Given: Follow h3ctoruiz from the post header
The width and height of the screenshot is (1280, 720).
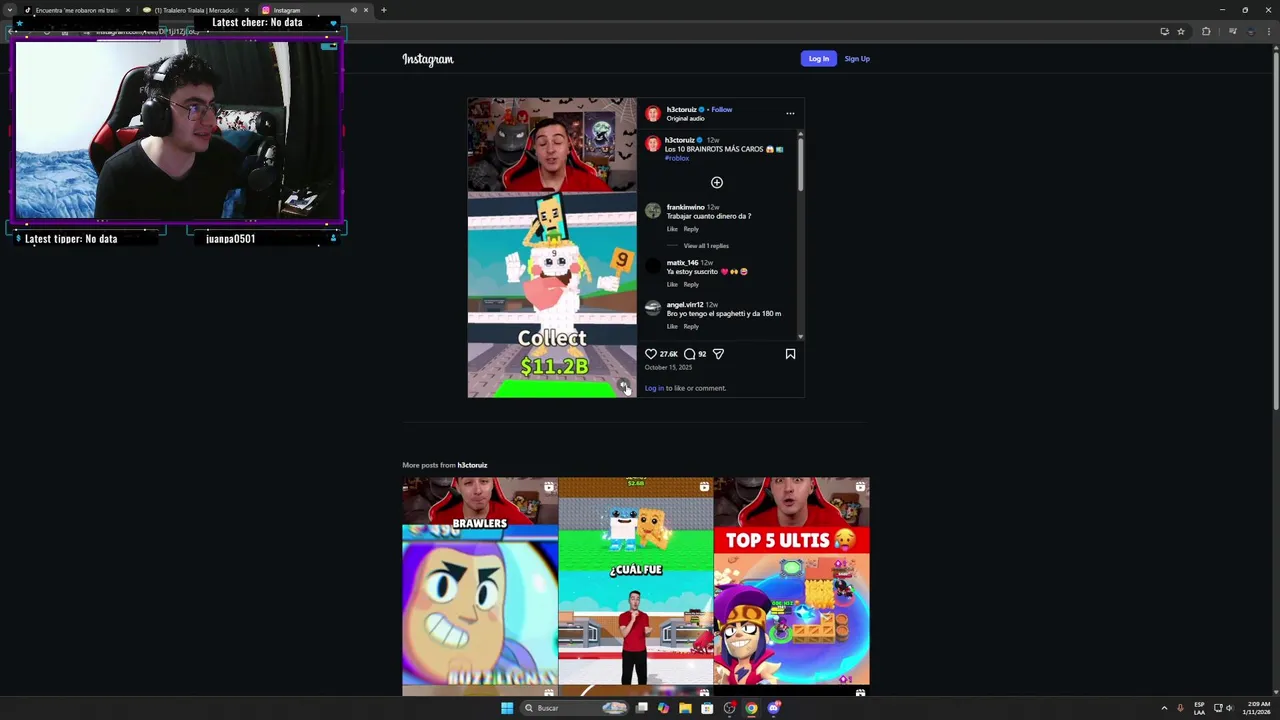Looking at the screenshot, I should tap(722, 109).
